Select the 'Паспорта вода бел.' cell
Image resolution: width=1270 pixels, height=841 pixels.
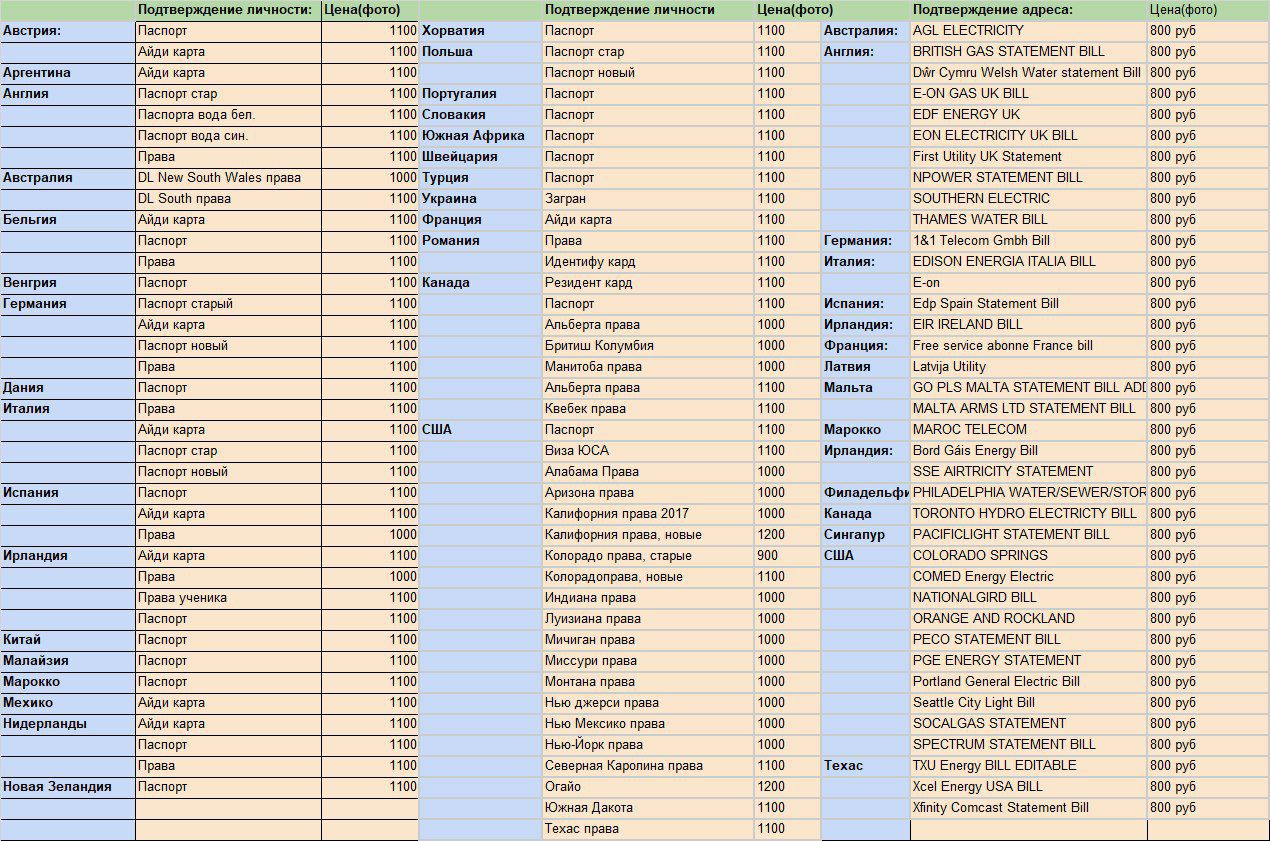228,115
